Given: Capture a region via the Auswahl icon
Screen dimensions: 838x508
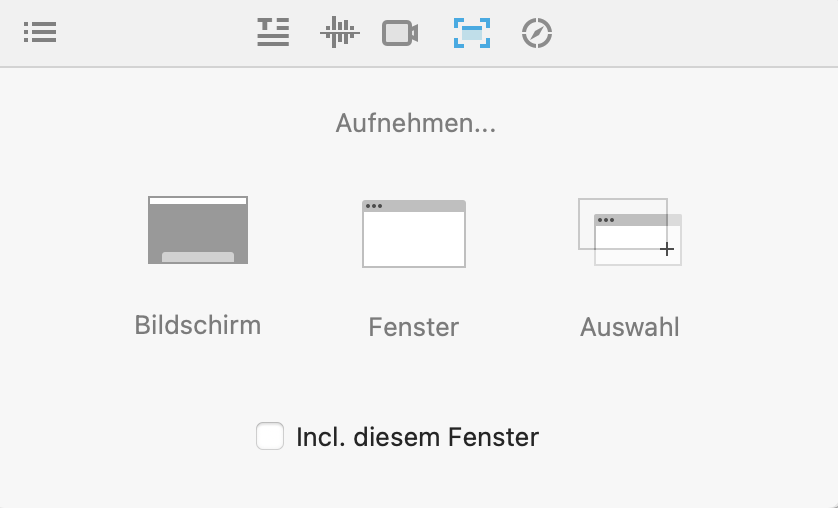Looking at the screenshot, I should click(x=630, y=231).
